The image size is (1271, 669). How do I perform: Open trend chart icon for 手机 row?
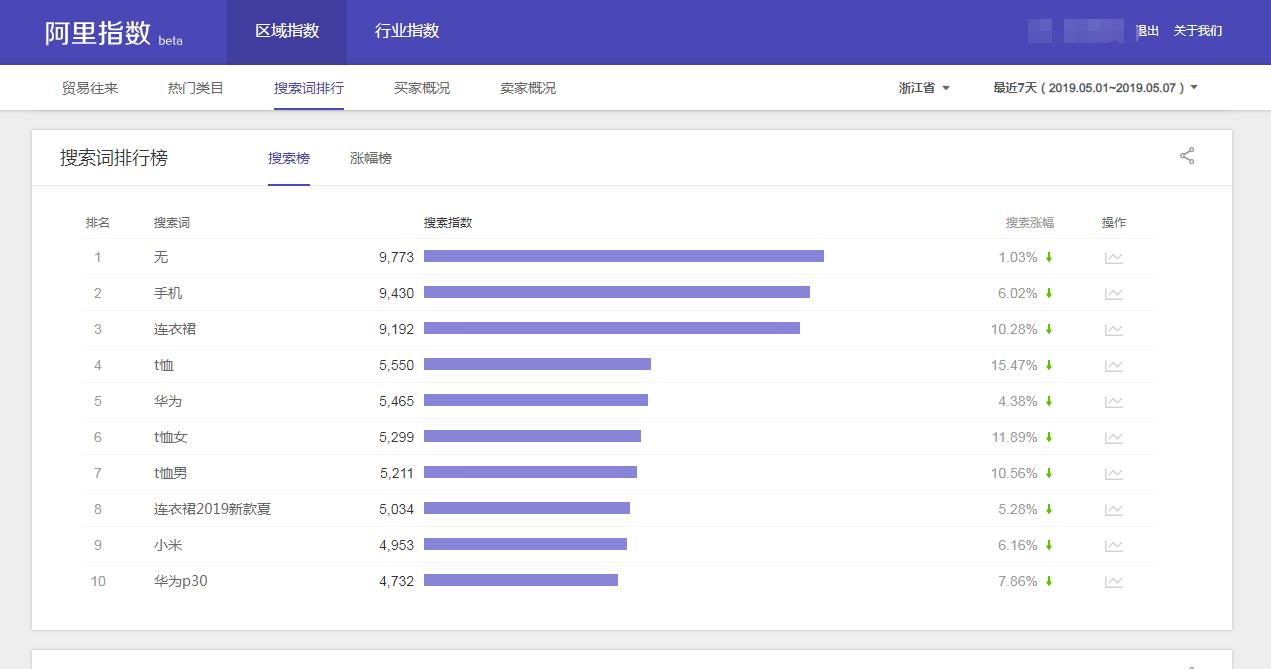point(1113,294)
